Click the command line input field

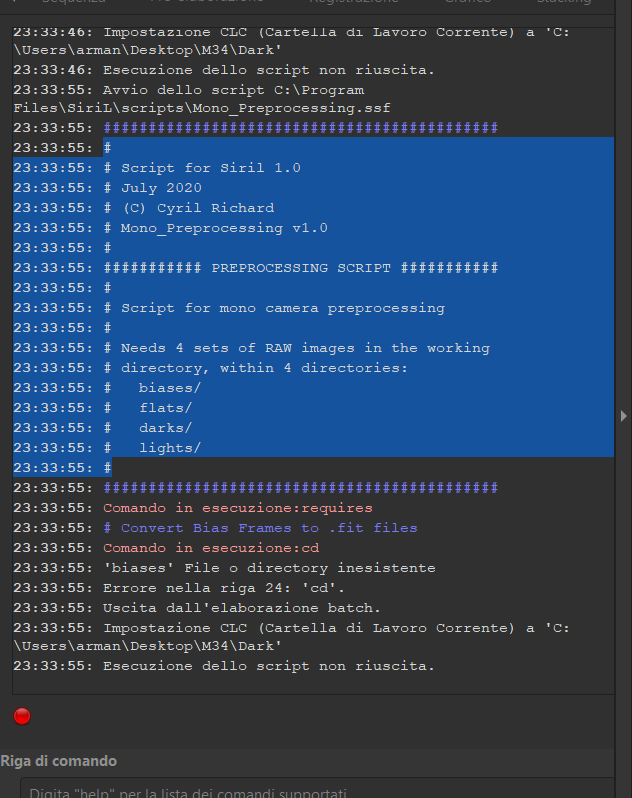click(310, 790)
